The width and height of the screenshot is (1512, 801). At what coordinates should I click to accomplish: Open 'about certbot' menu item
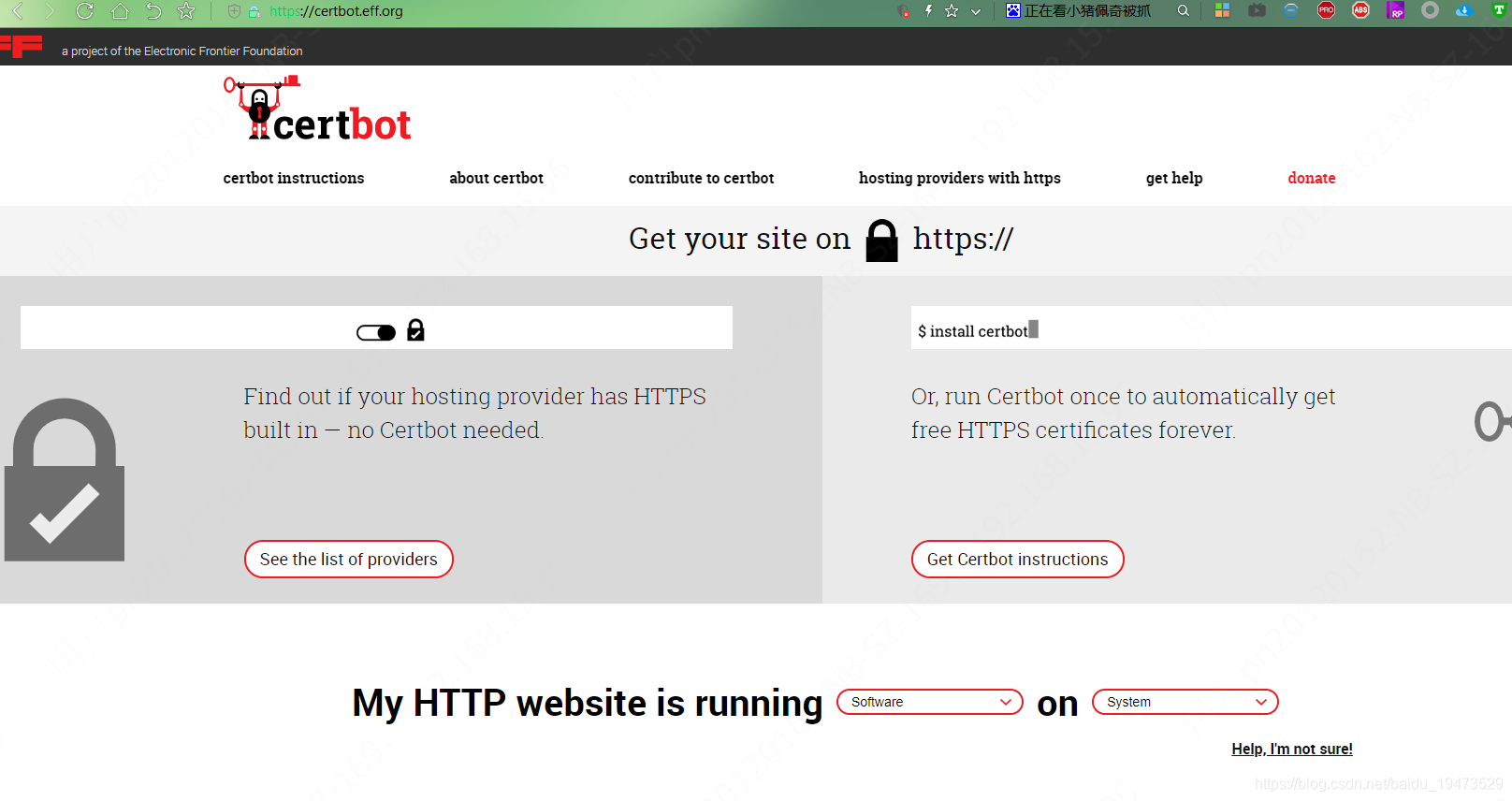pyautogui.click(x=496, y=178)
